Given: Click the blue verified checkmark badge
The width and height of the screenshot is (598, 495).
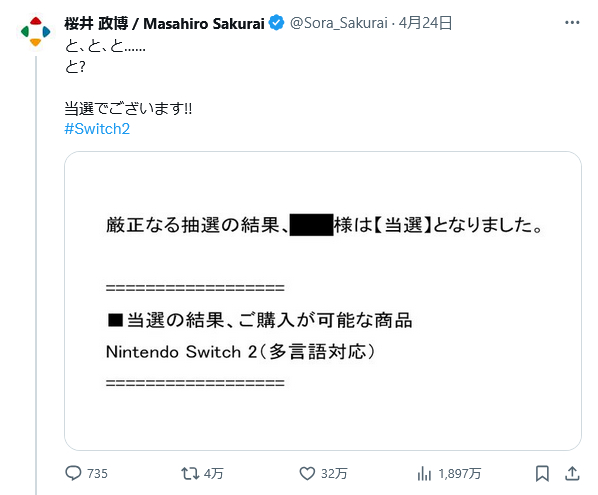Looking at the screenshot, I should [x=276, y=23].
